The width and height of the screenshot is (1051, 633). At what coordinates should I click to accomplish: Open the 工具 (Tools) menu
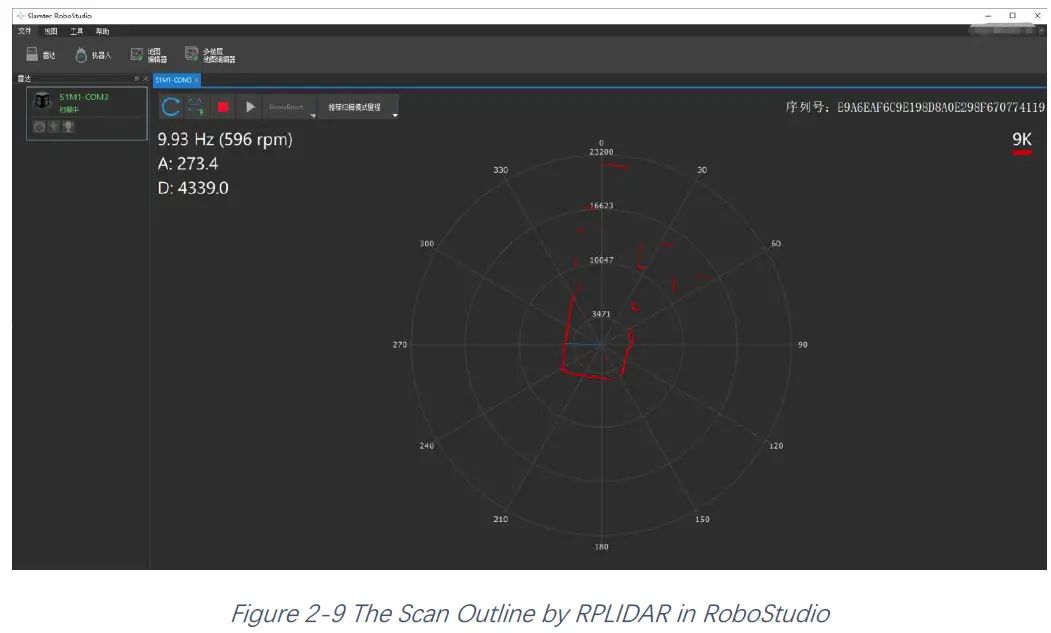(x=76, y=31)
